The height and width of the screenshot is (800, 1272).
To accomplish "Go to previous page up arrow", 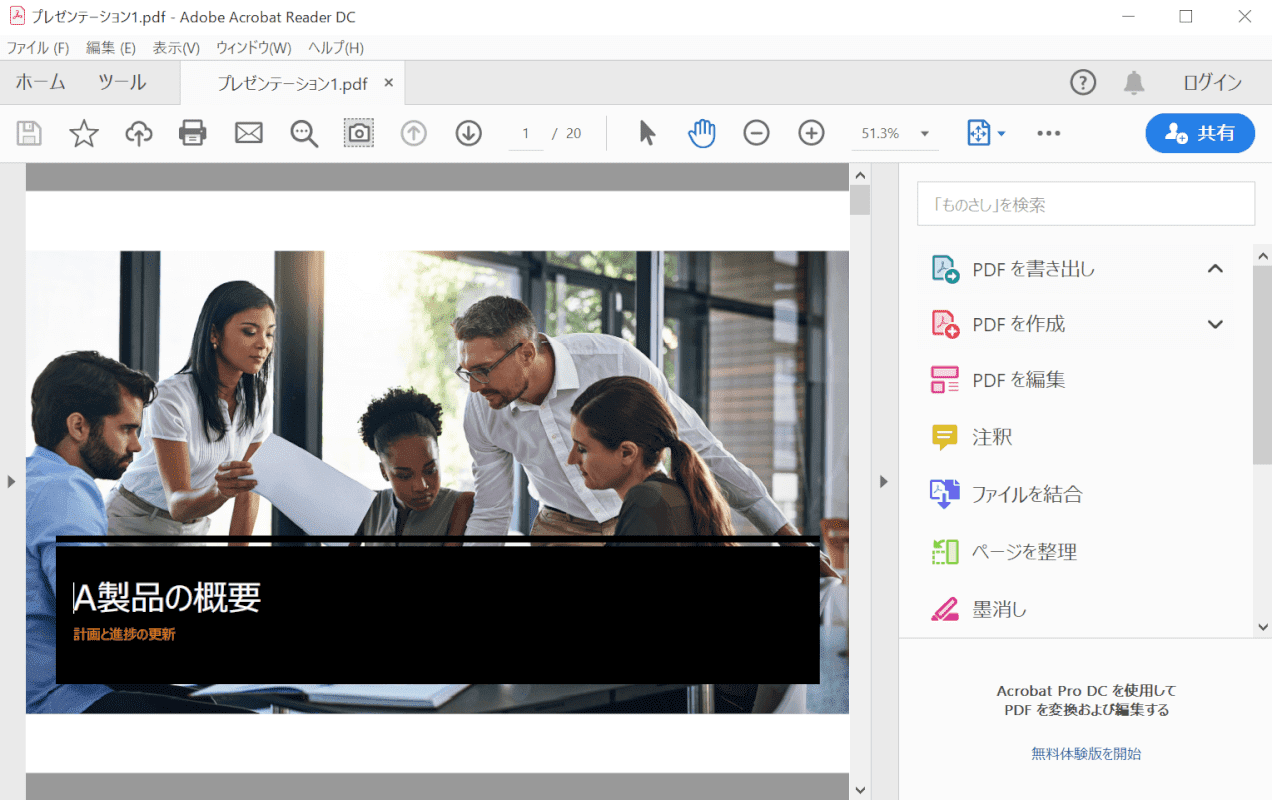I will click(x=414, y=133).
